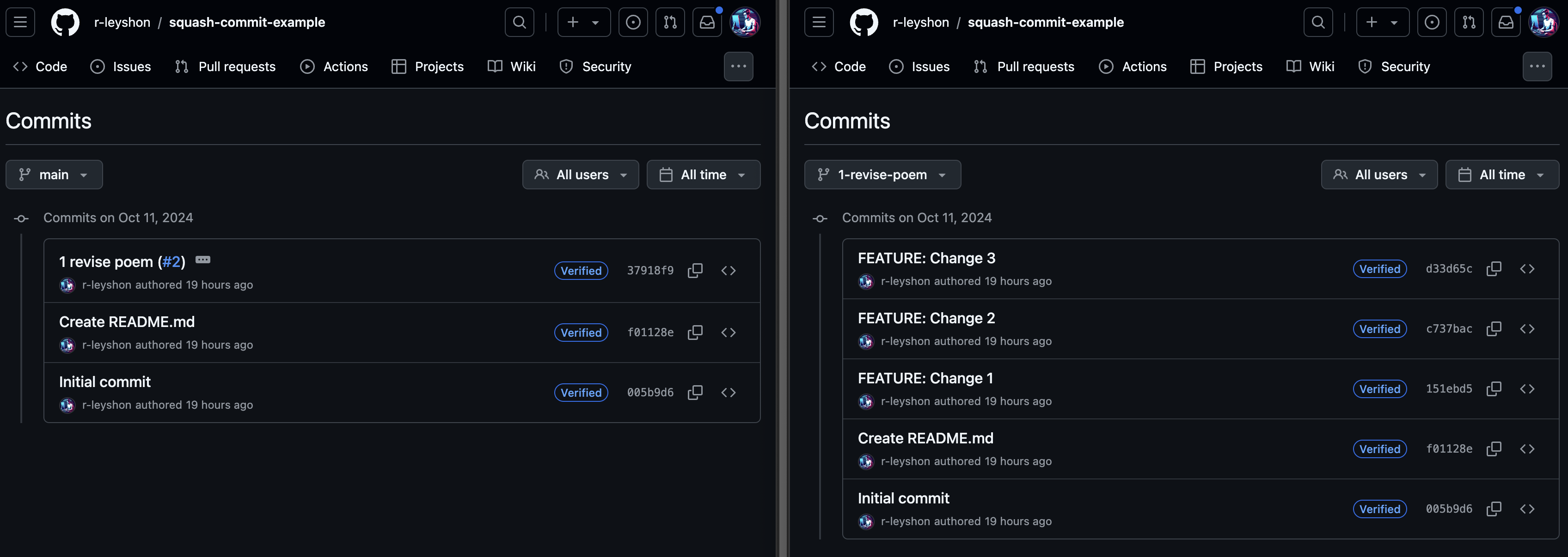Viewport: 1568px width, 557px height.
Task: Open the main branch selector dropdown
Action: point(54,175)
